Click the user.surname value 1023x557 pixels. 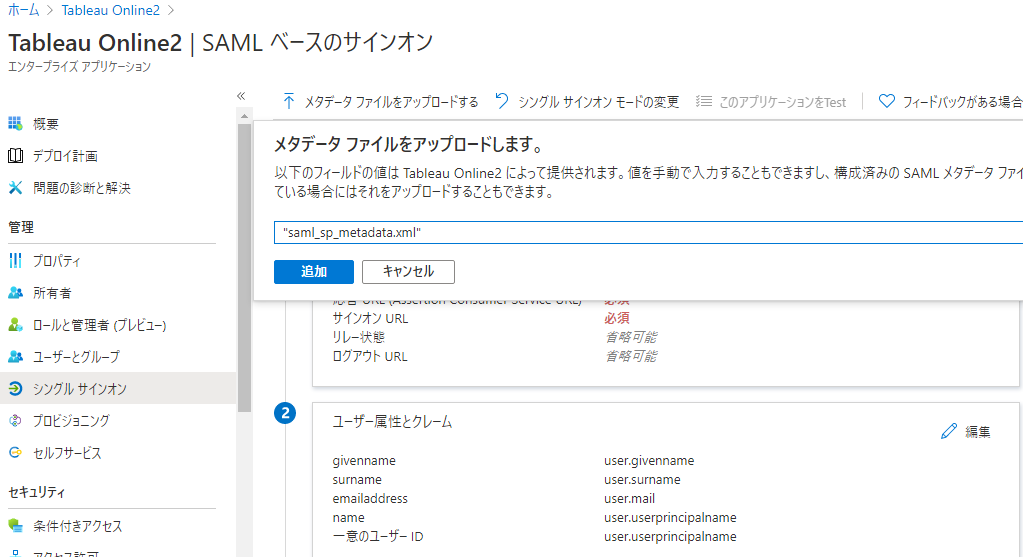(642, 479)
